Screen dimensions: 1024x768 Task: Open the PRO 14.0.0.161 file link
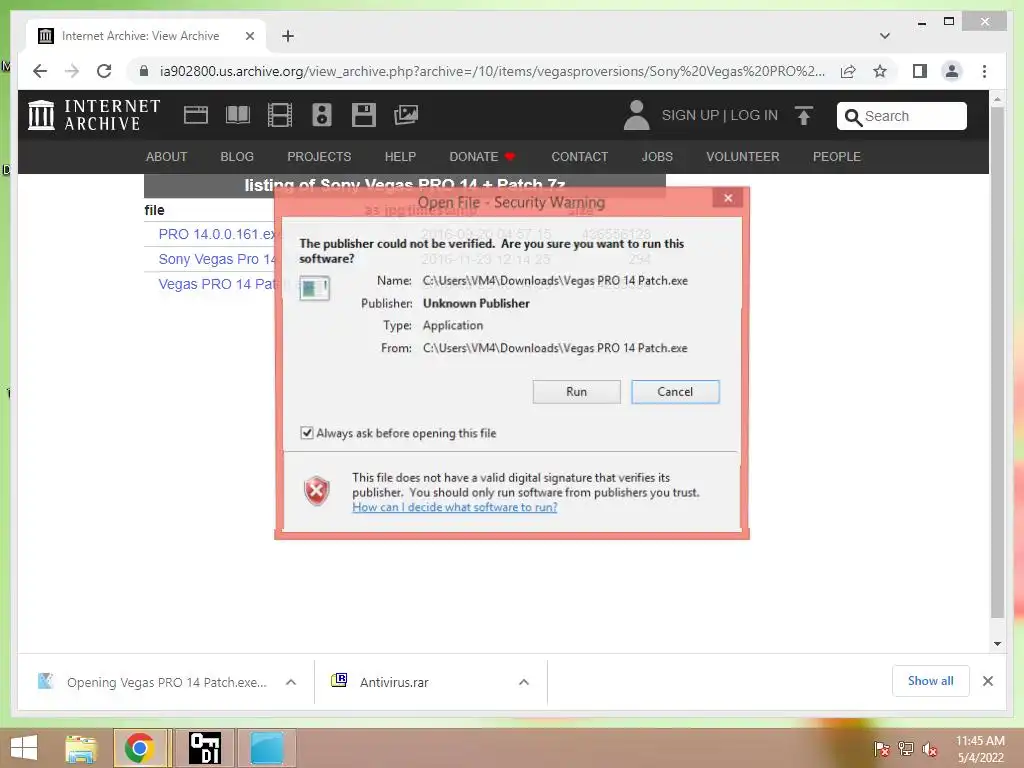click(x=216, y=234)
